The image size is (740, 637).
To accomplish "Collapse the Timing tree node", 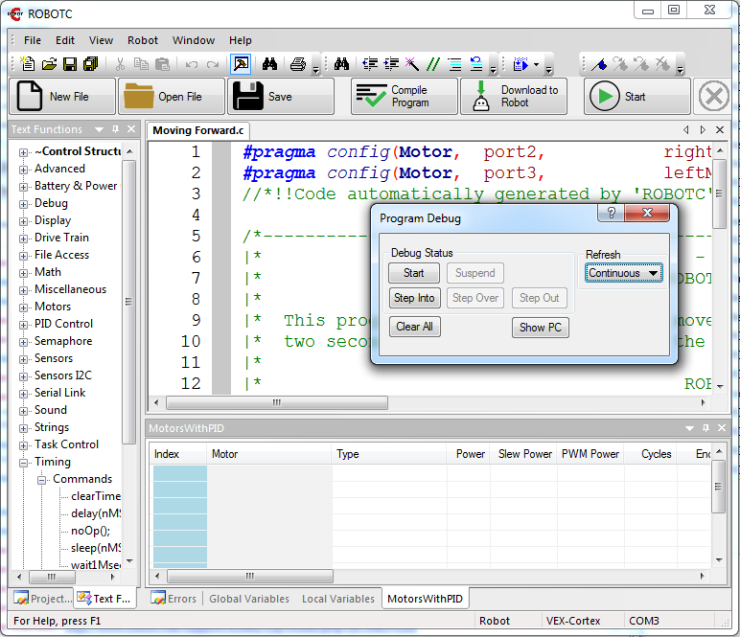I will pos(23,462).
